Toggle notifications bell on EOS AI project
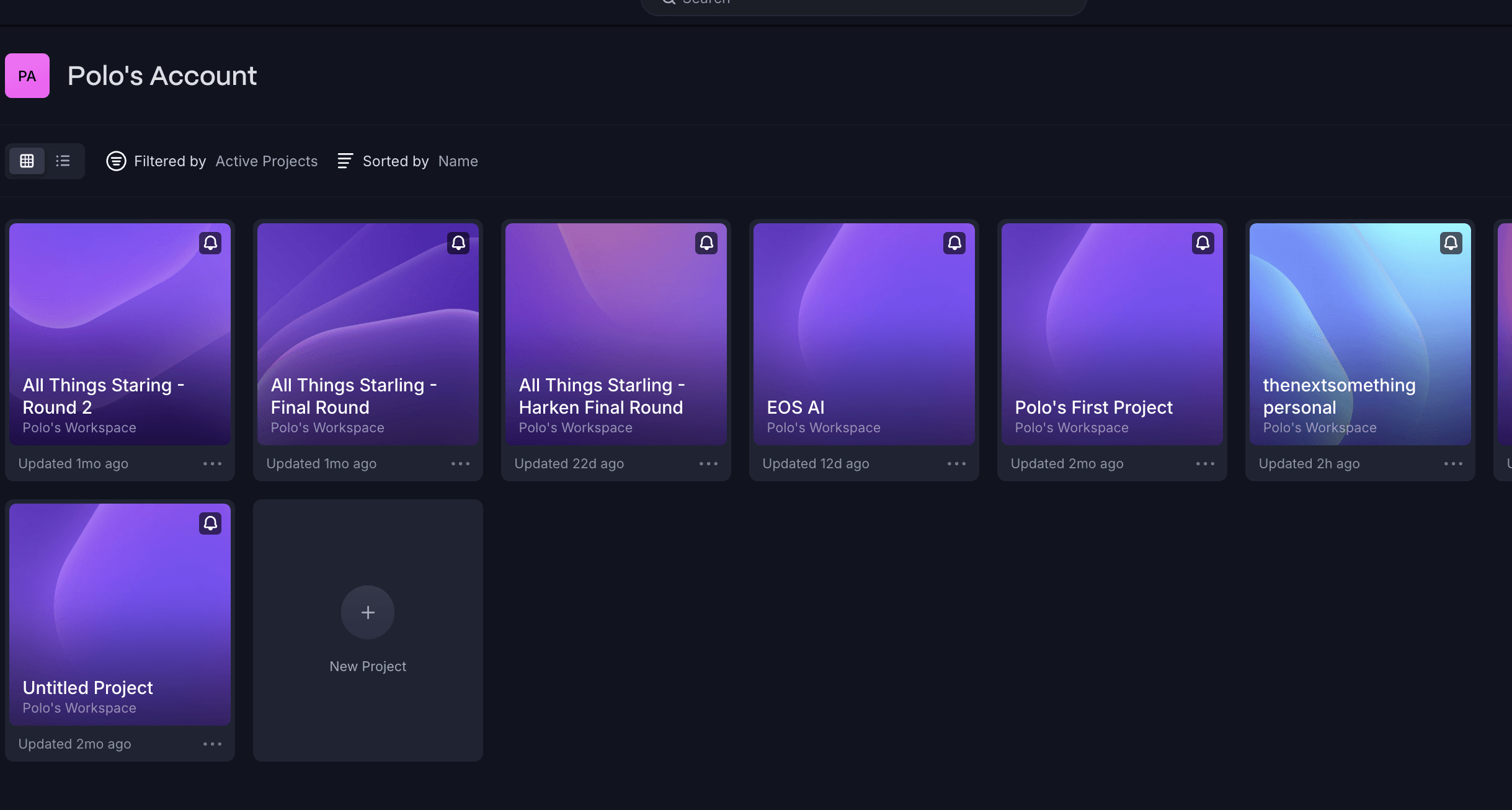The image size is (1512, 810). coord(954,243)
